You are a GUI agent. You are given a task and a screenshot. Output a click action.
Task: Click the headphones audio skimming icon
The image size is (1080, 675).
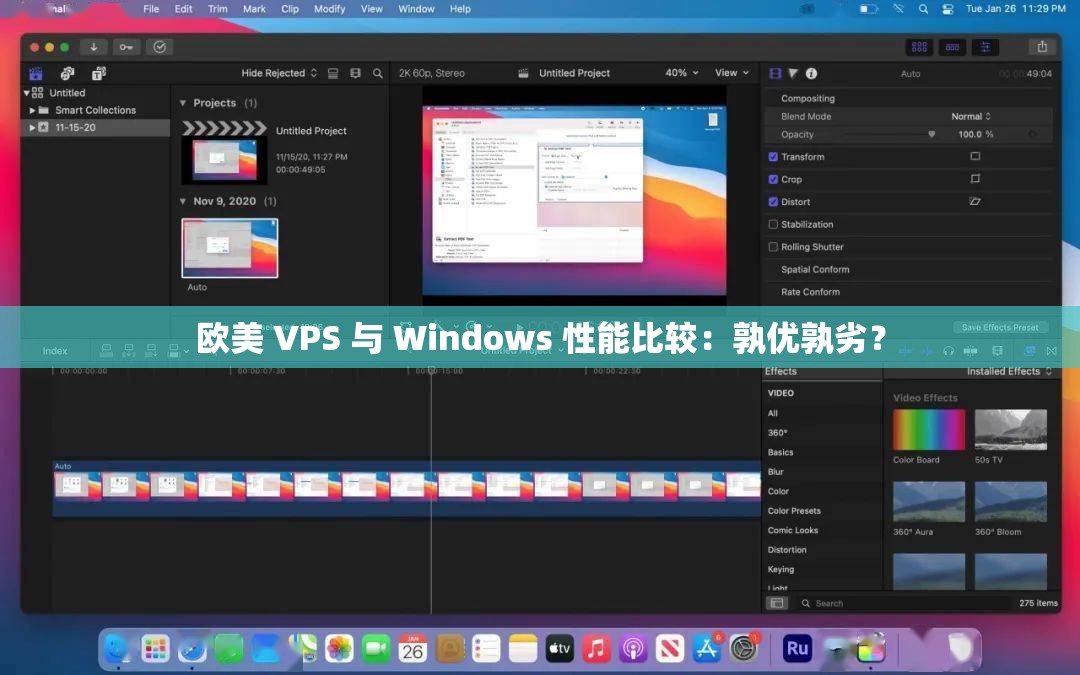948,351
